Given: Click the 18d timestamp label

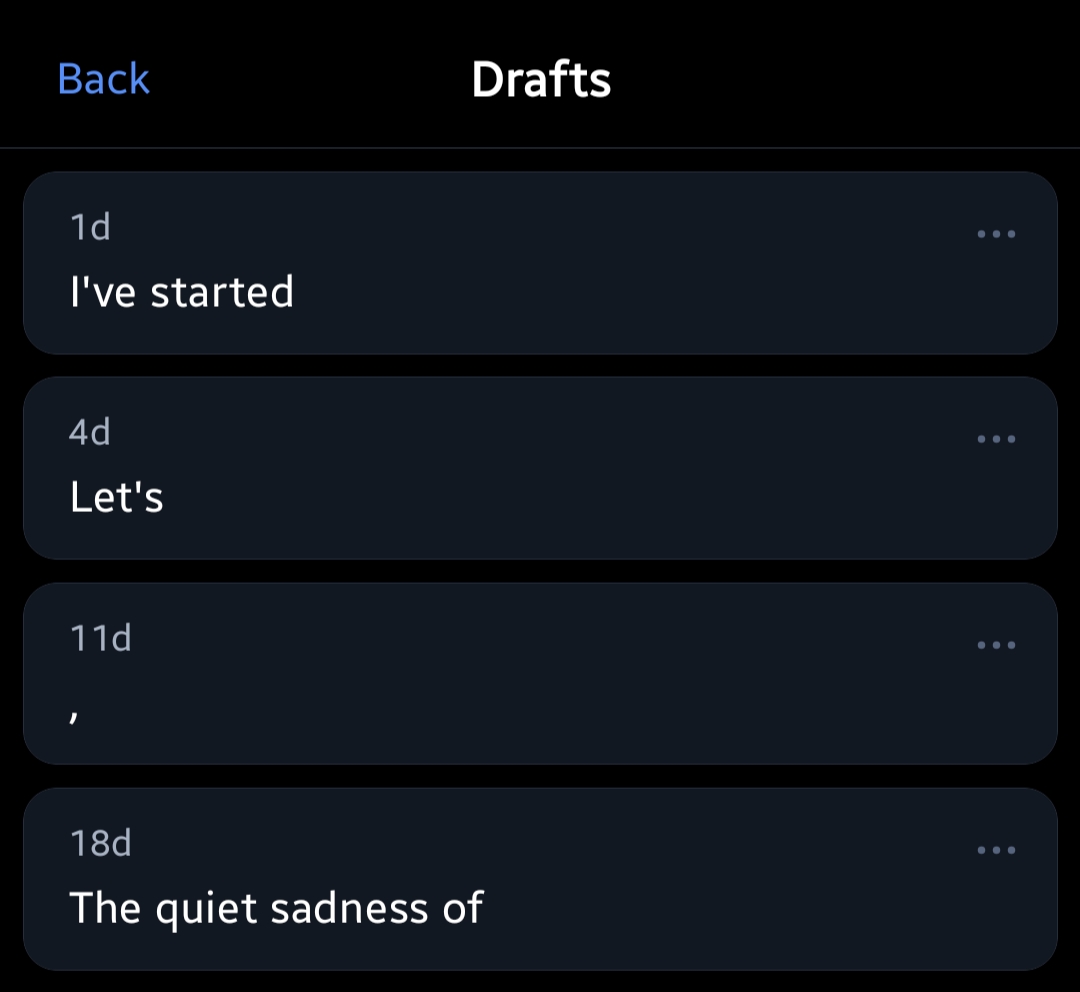Looking at the screenshot, I should click(101, 844).
